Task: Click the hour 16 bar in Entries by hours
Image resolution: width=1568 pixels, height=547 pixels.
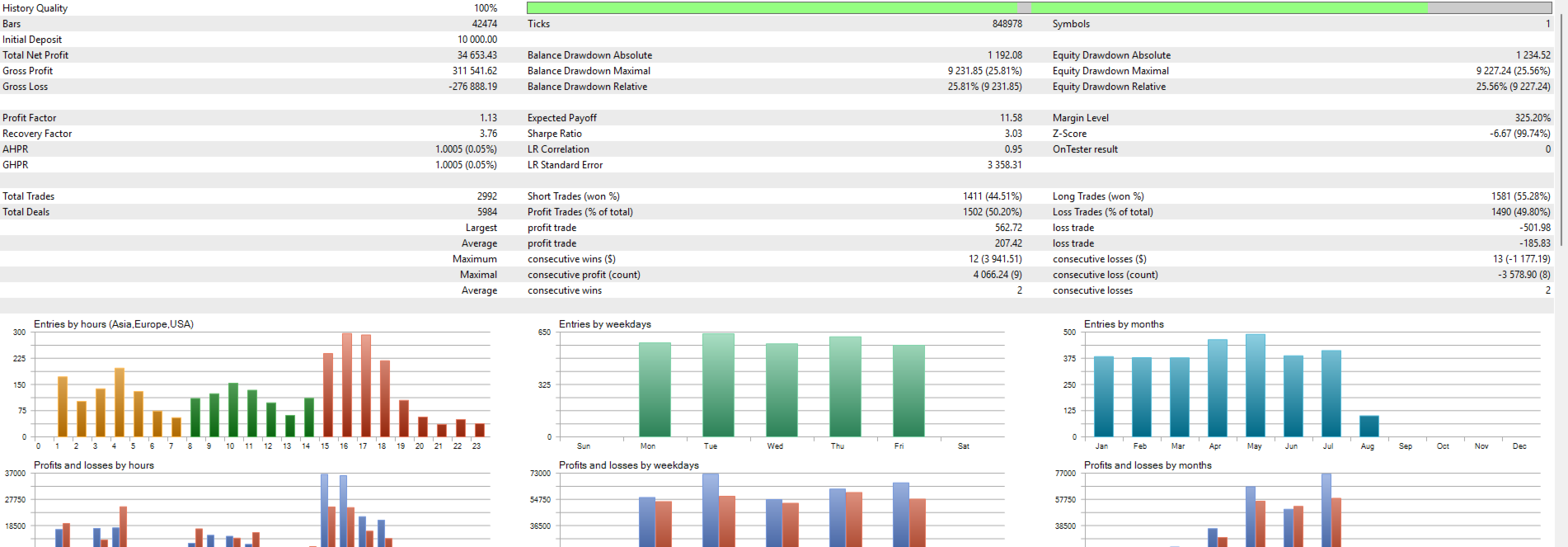Action: (x=347, y=384)
